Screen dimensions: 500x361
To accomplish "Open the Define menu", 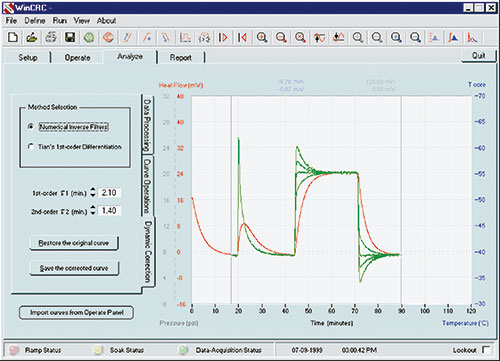I will [x=35, y=21].
